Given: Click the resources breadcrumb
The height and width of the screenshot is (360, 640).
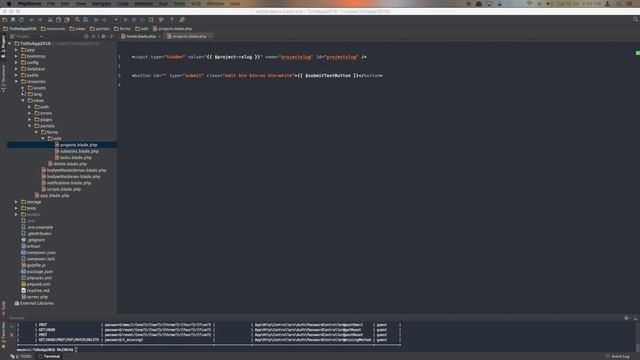Looking at the screenshot, I should coord(53,29).
